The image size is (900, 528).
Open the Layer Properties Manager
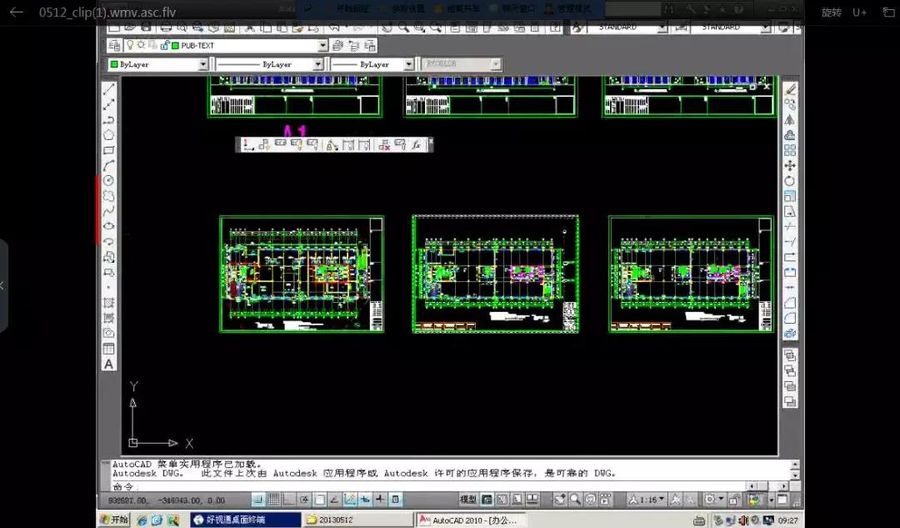(115, 45)
